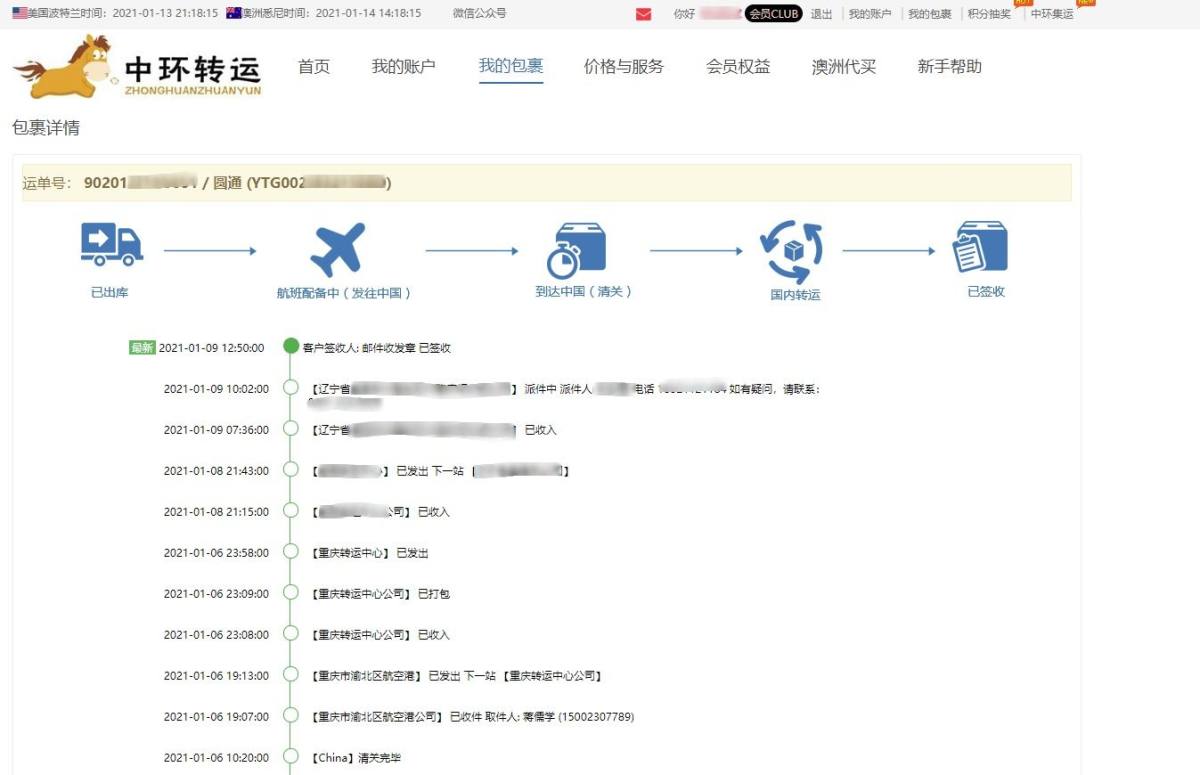Click the text 【重庆转运中心】 已发出
Viewport: 1200px width, 775px height.
point(370,553)
